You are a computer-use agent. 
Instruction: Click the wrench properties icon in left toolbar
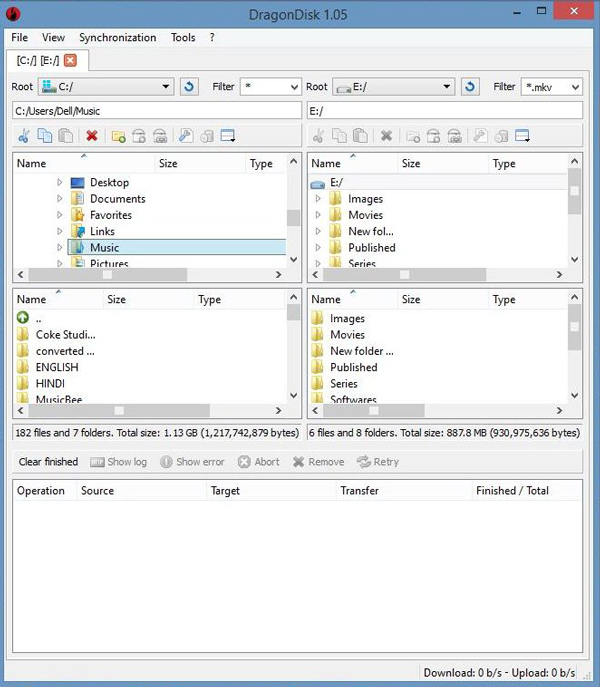(186, 136)
